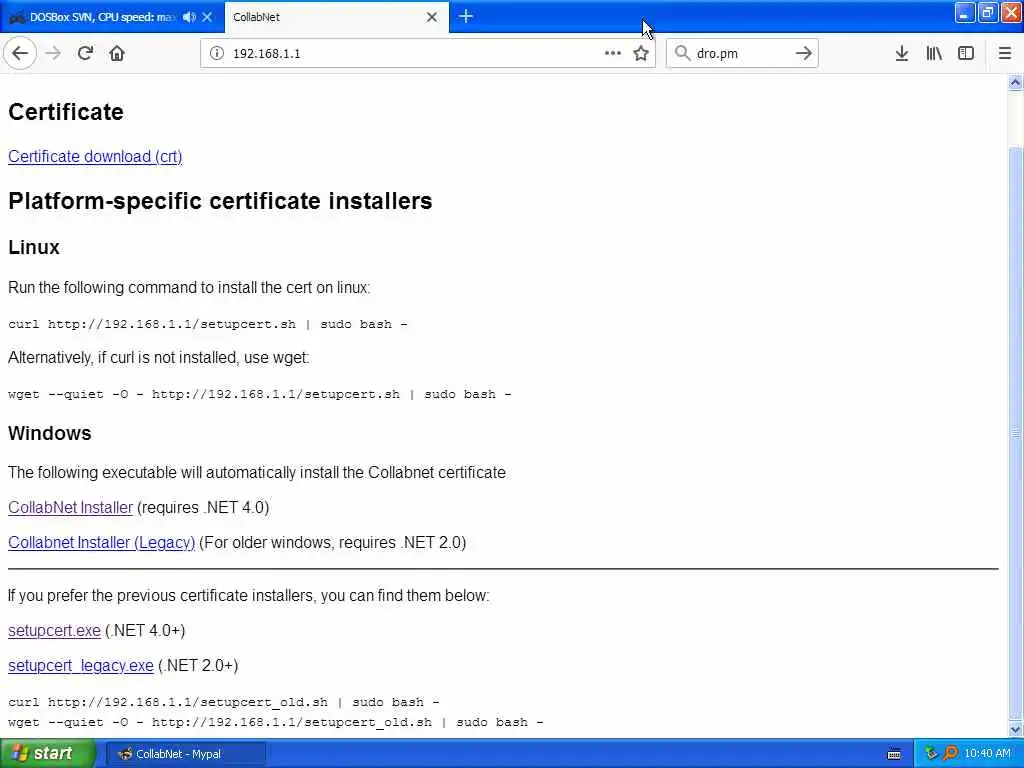
Task: Click the setupcert.exe link
Action: point(54,630)
